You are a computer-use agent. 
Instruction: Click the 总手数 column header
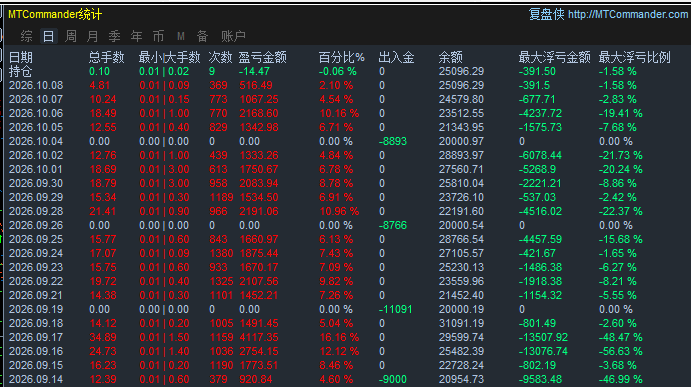107,57
